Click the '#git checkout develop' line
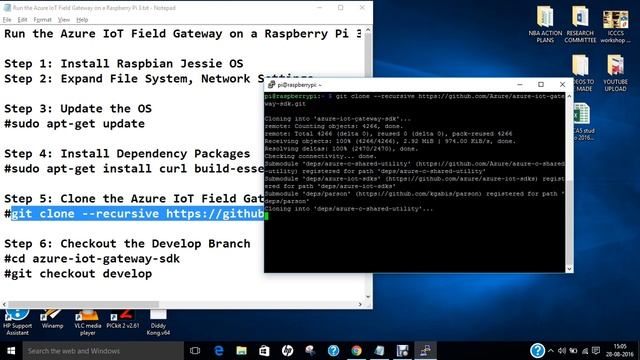Image resolution: width=640 pixels, height=360 pixels. click(78, 273)
